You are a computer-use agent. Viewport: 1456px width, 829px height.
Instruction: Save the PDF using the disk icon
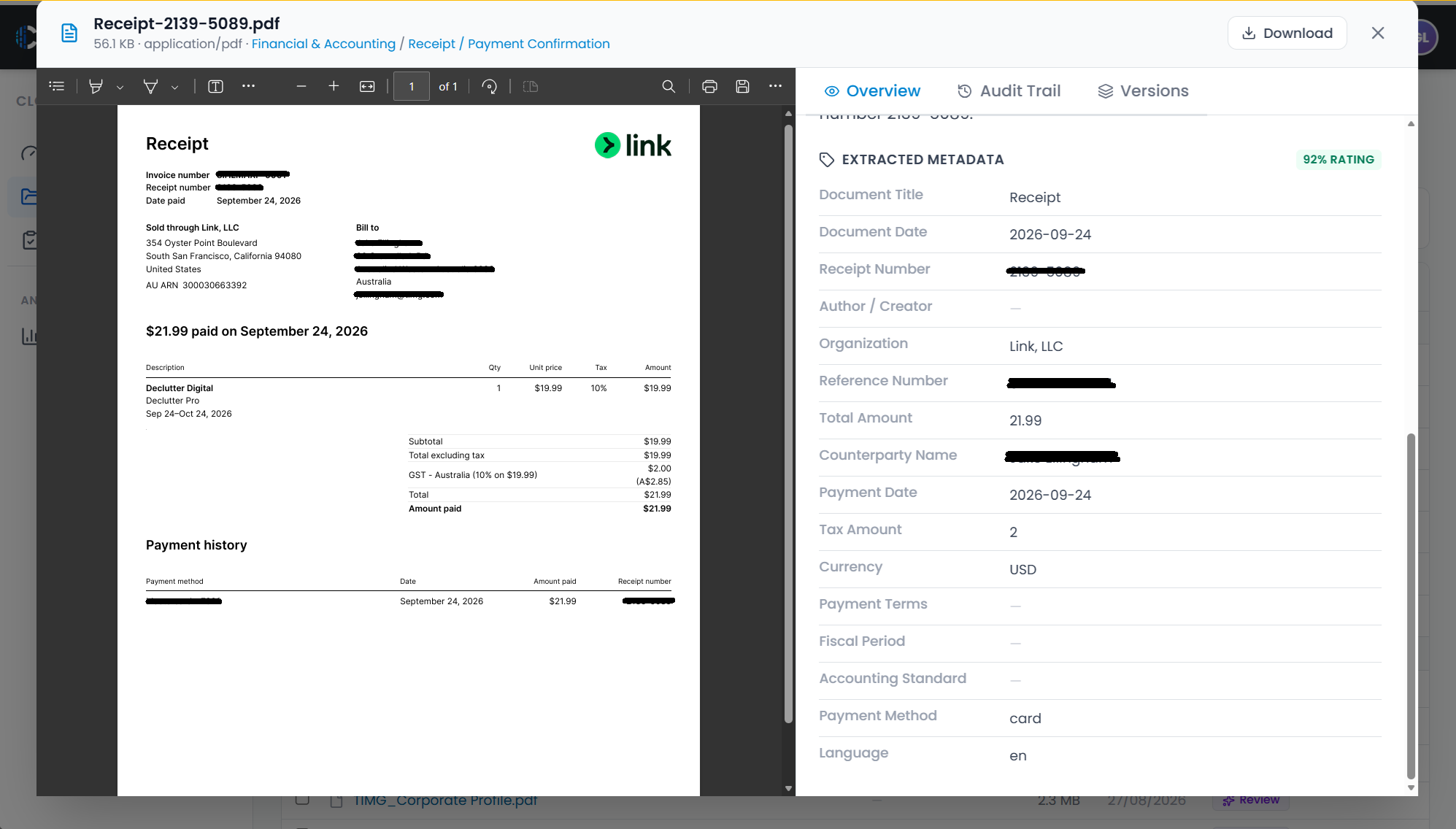(742, 86)
